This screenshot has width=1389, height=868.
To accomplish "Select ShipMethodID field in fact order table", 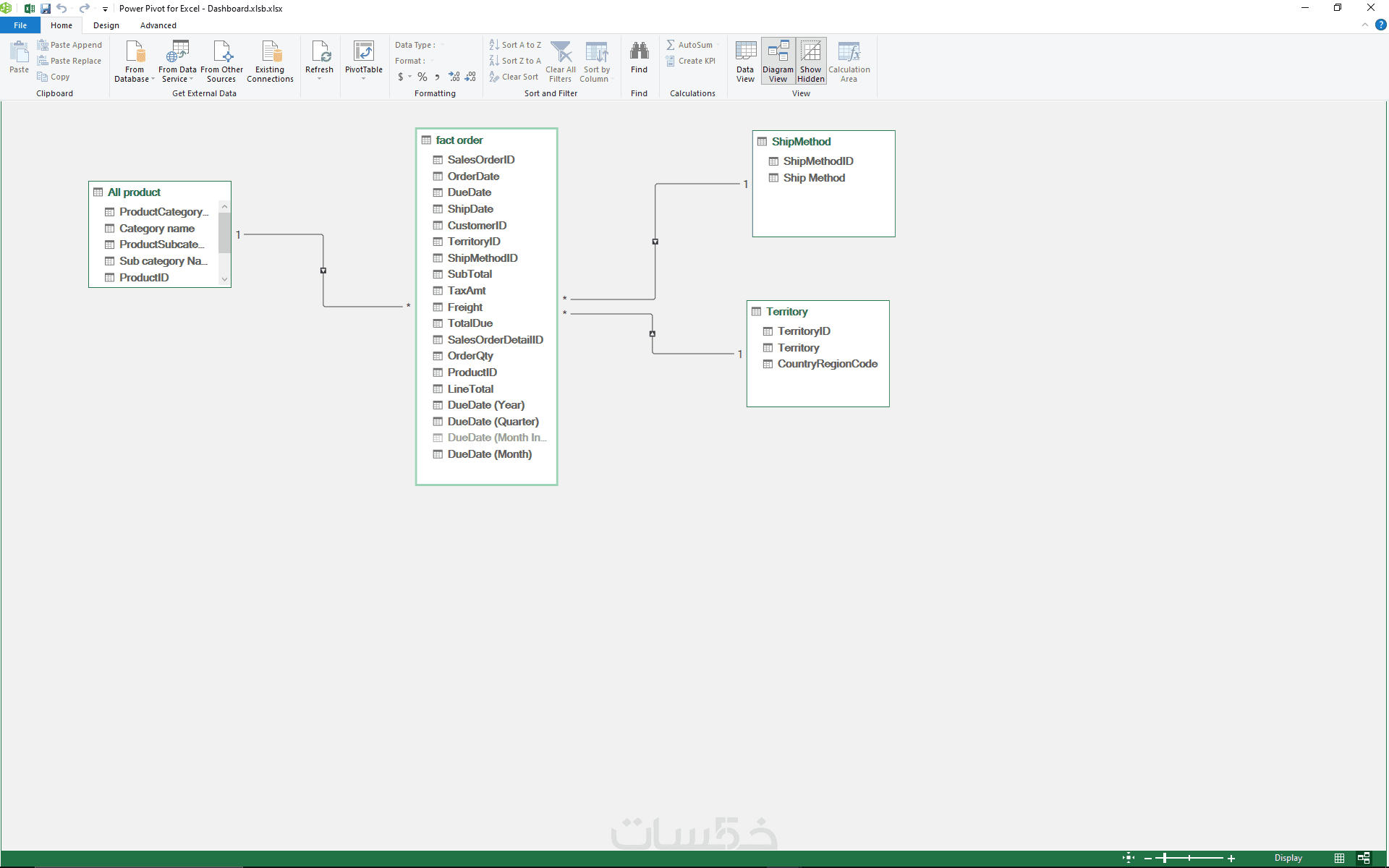I will 482,258.
